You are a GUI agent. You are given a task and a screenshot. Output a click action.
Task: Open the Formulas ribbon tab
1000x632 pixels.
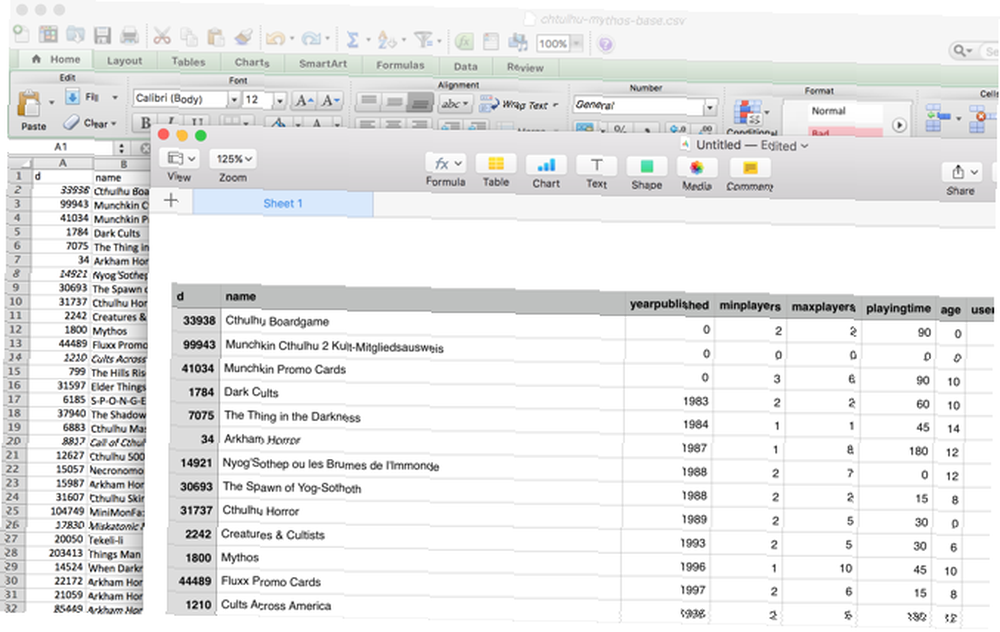pos(400,65)
